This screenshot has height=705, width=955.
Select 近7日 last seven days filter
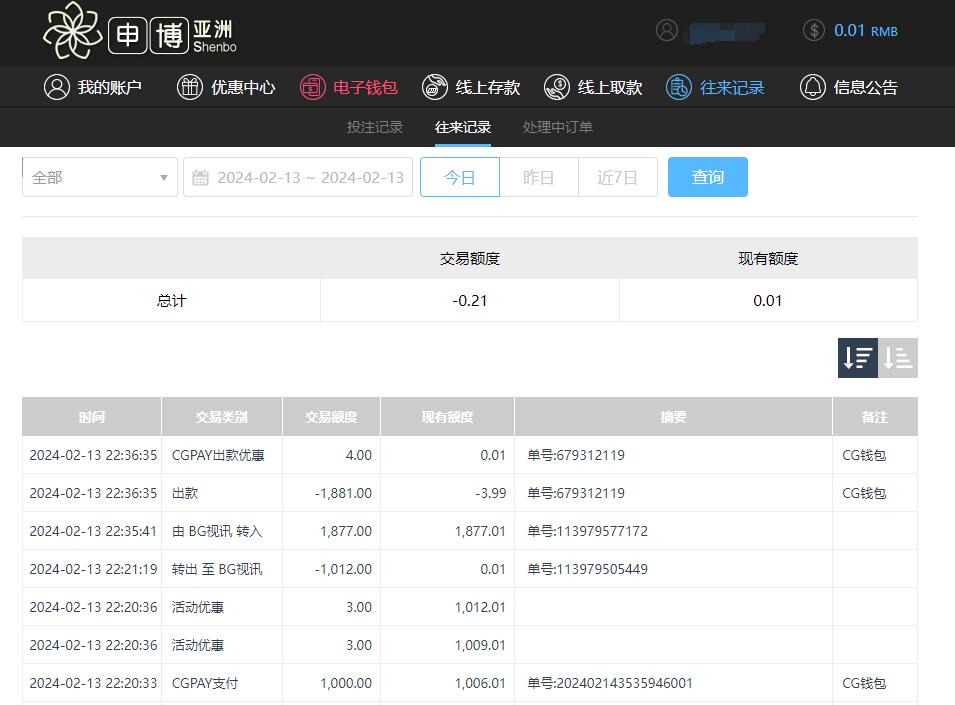[x=617, y=177]
